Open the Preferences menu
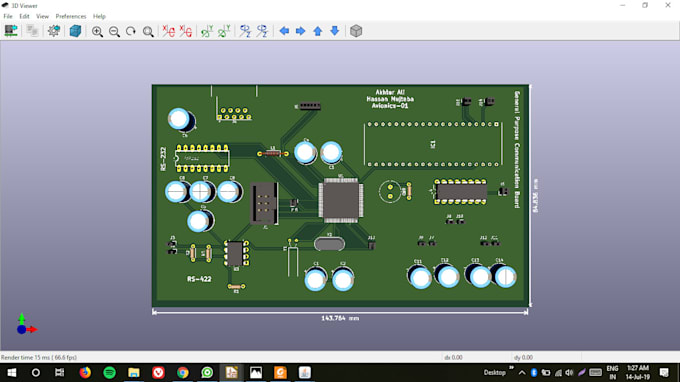The width and height of the screenshot is (680, 382). (x=71, y=16)
